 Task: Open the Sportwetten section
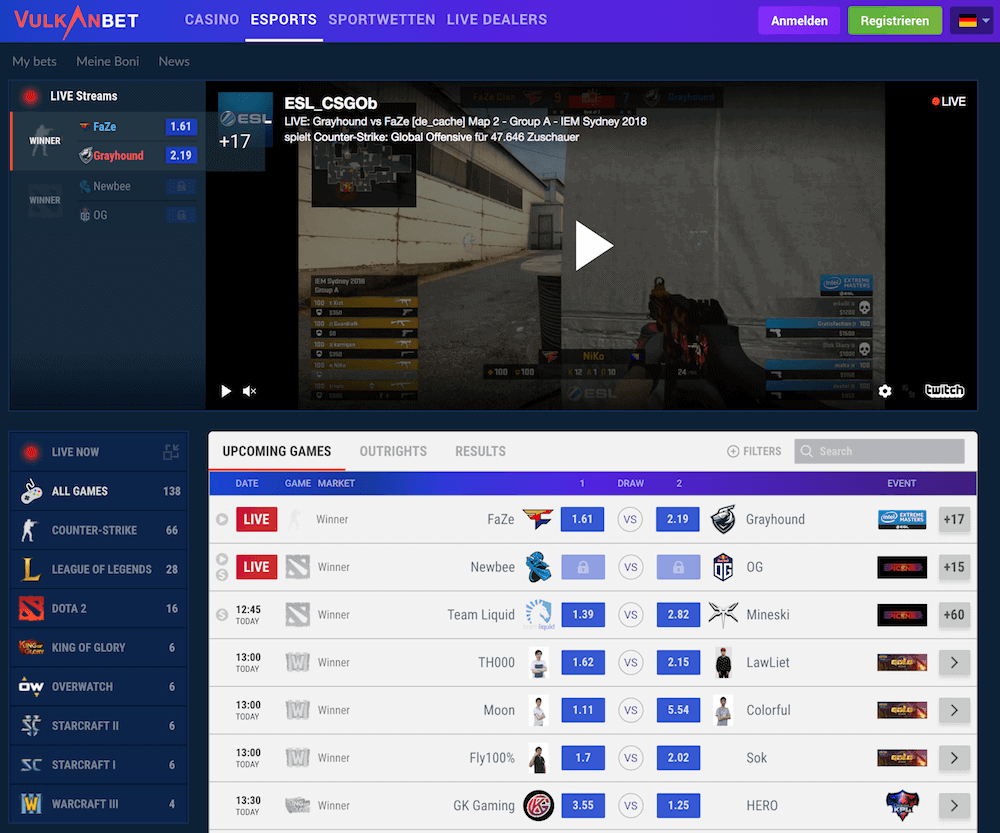coord(381,19)
